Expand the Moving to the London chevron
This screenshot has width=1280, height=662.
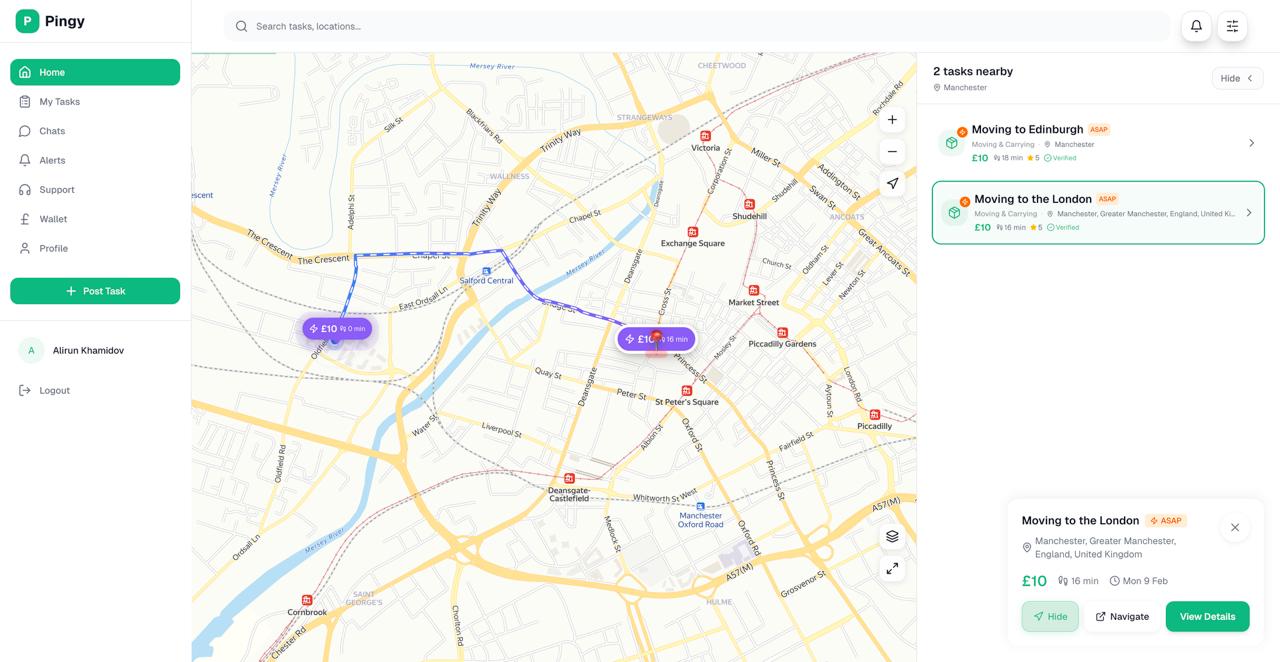(x=1249, y=213)
